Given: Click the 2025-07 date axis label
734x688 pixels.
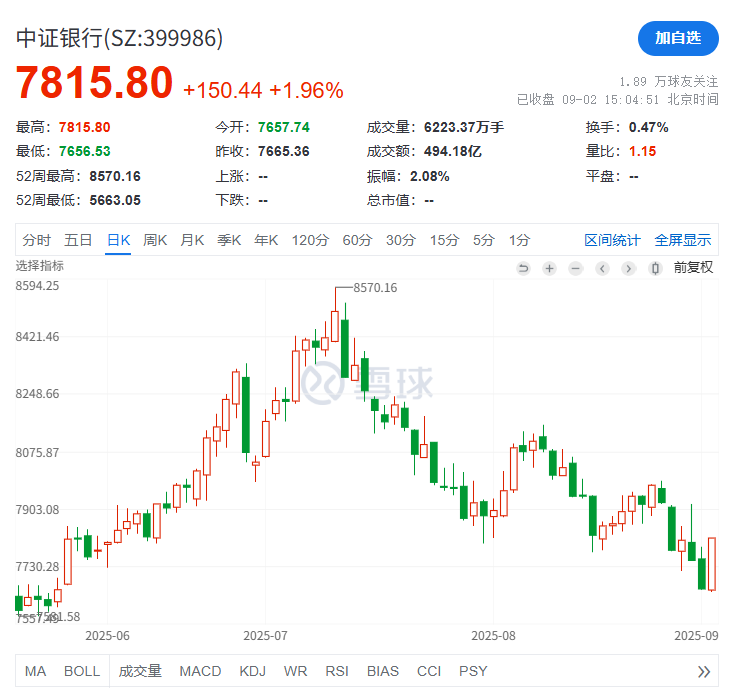Looking at the screenshot, I should tap(265, 636).
